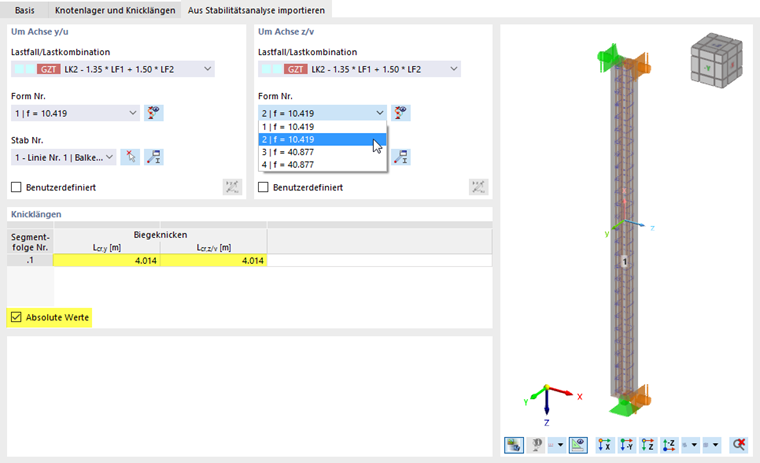Enable Benutzerdefiniert checkbox under Um Achse z/v
The height and width of the screenshot is (463, 760).
coord(263,187)
